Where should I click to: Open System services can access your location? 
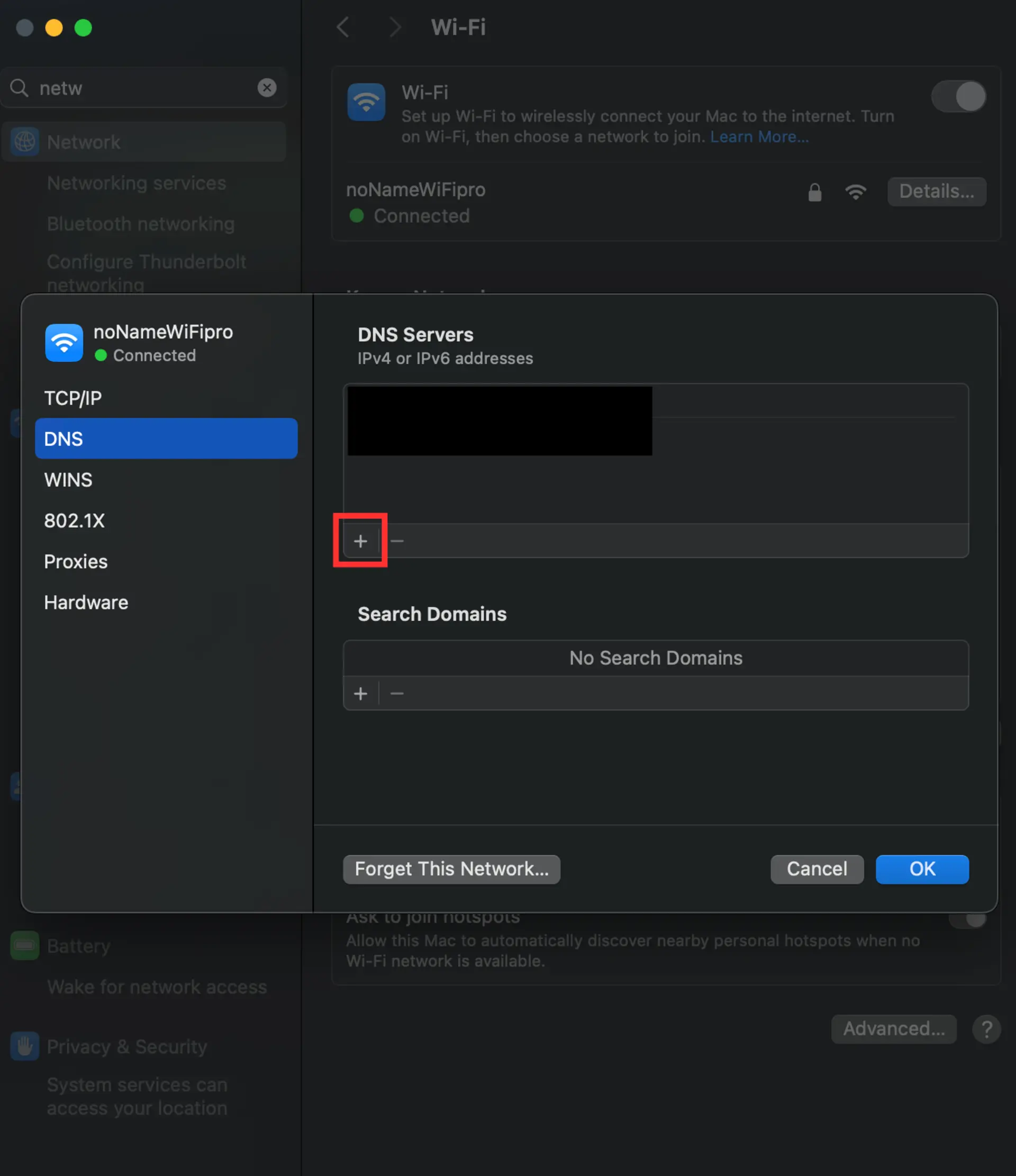pos(137,1096)
